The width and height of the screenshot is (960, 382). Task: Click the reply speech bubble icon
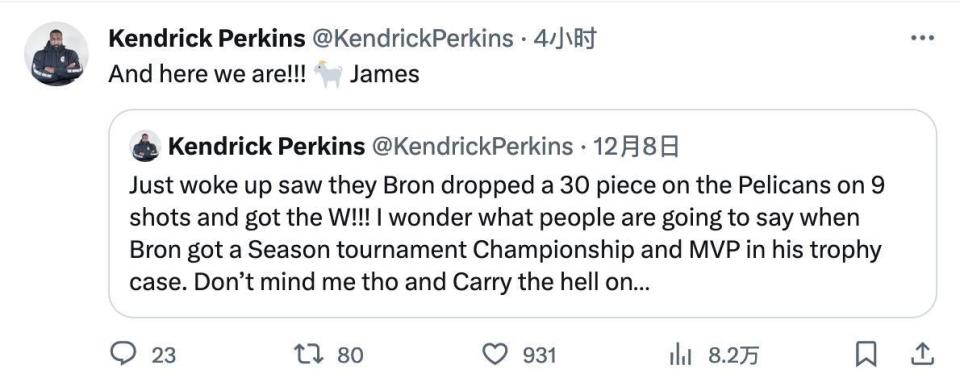[122, 354]
